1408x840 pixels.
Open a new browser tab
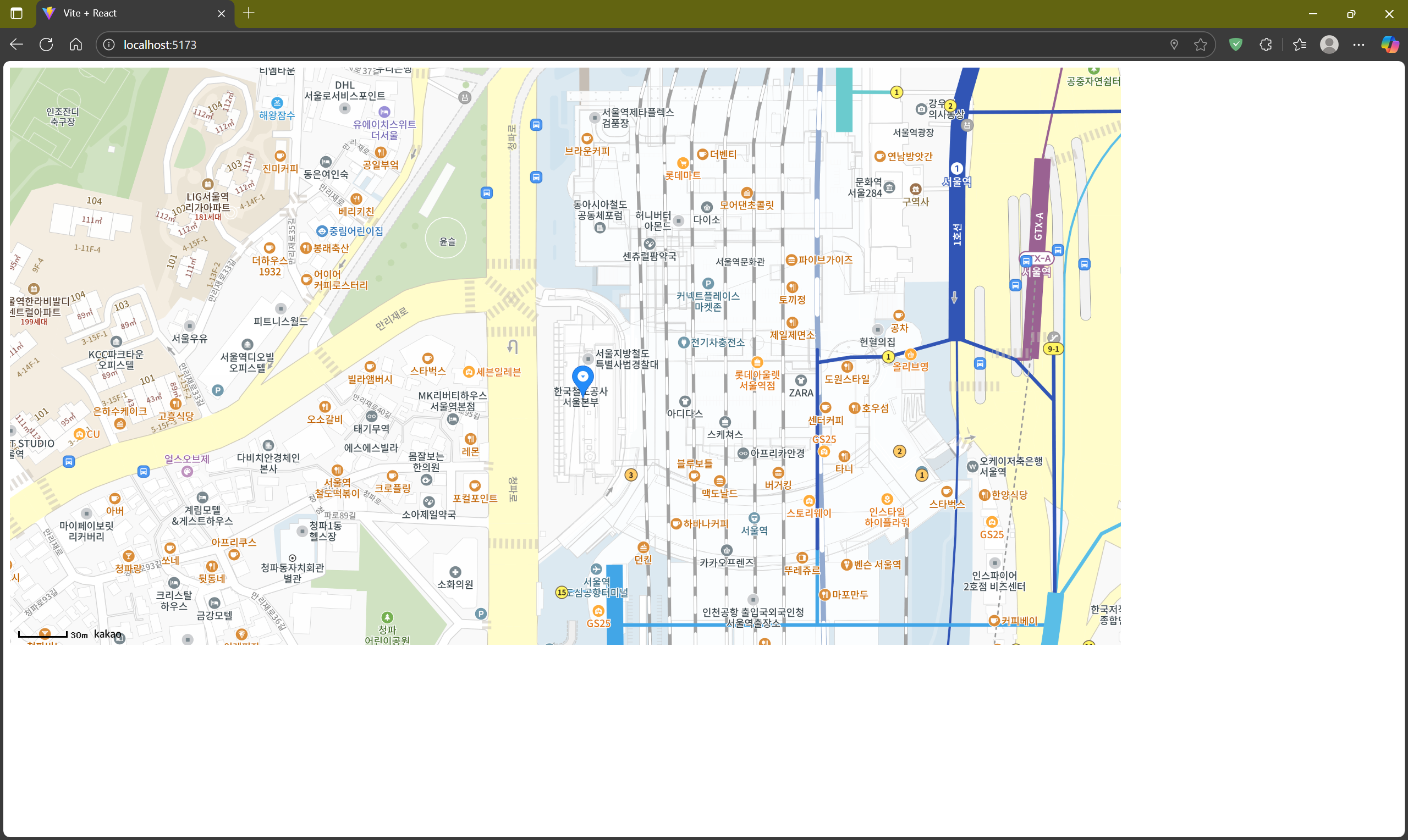249,13
